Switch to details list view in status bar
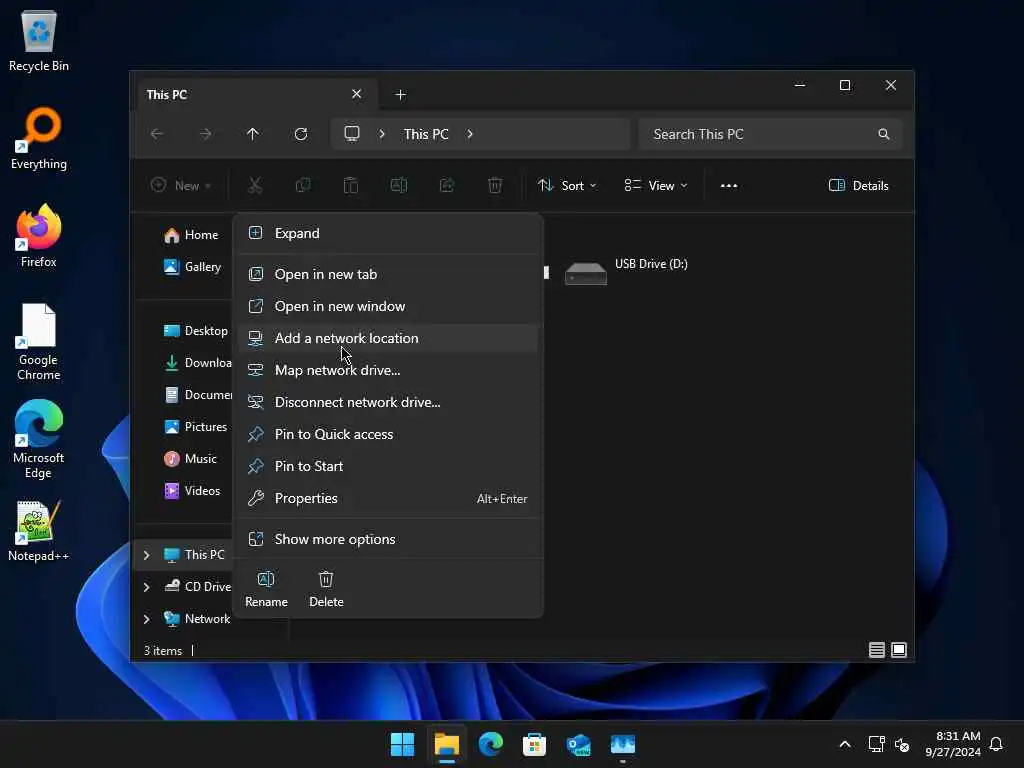Viewport: 1024px width, 768px height. coord(876,650)
